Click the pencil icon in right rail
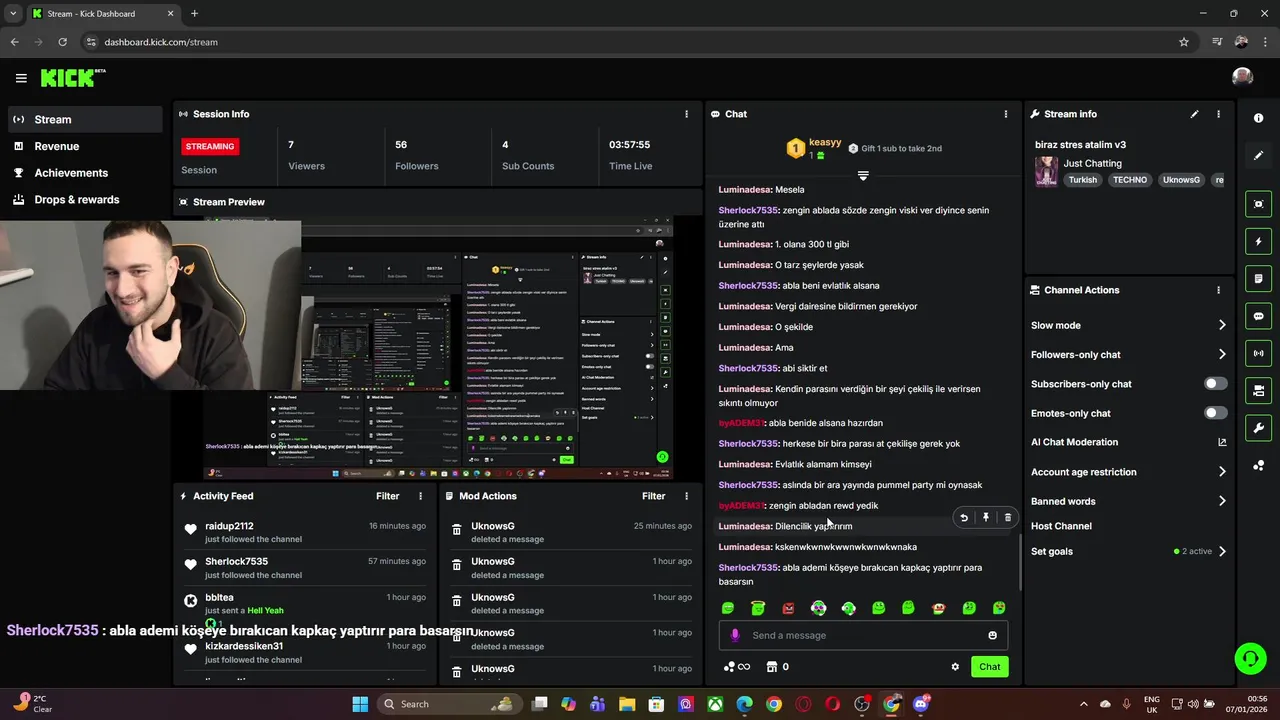Image resolution: width=1280 pixels, height=720 pixels. coord(1258,156)
